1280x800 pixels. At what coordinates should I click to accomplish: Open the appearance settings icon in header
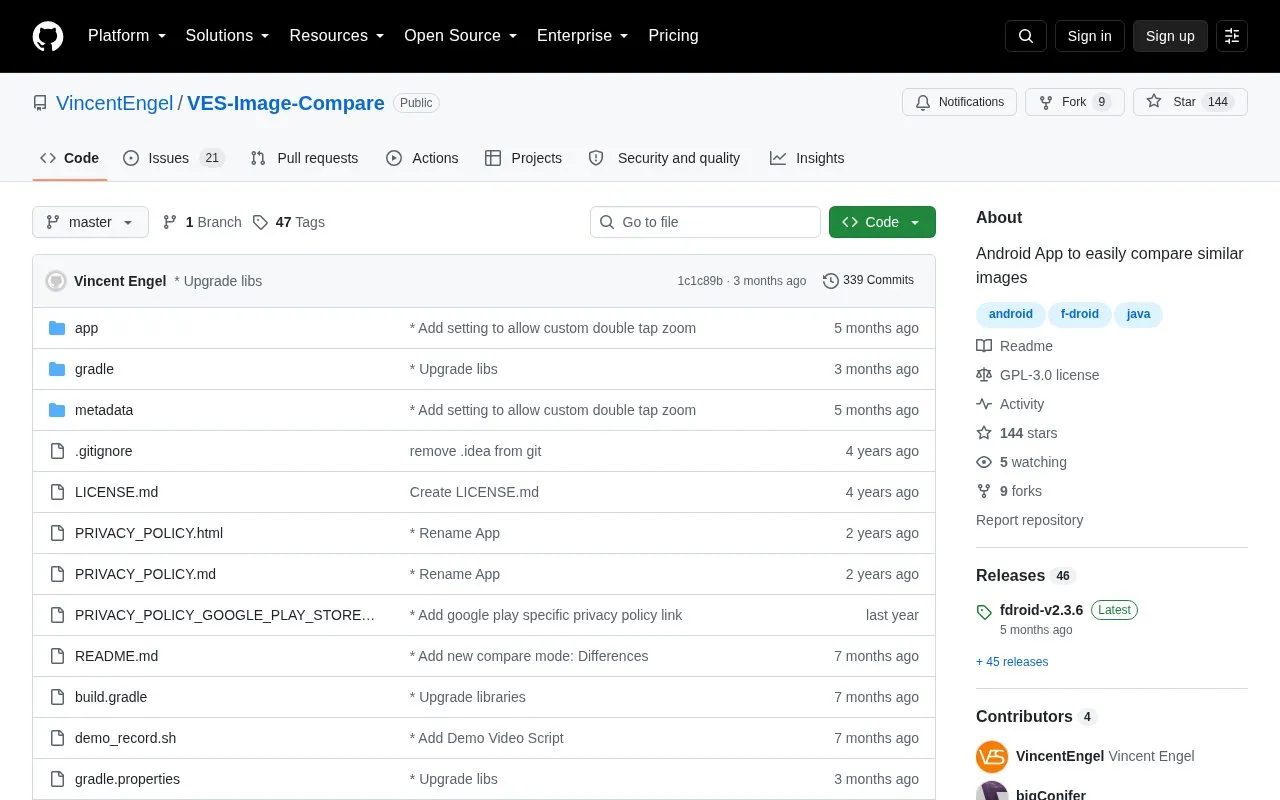coord(1232,36)
